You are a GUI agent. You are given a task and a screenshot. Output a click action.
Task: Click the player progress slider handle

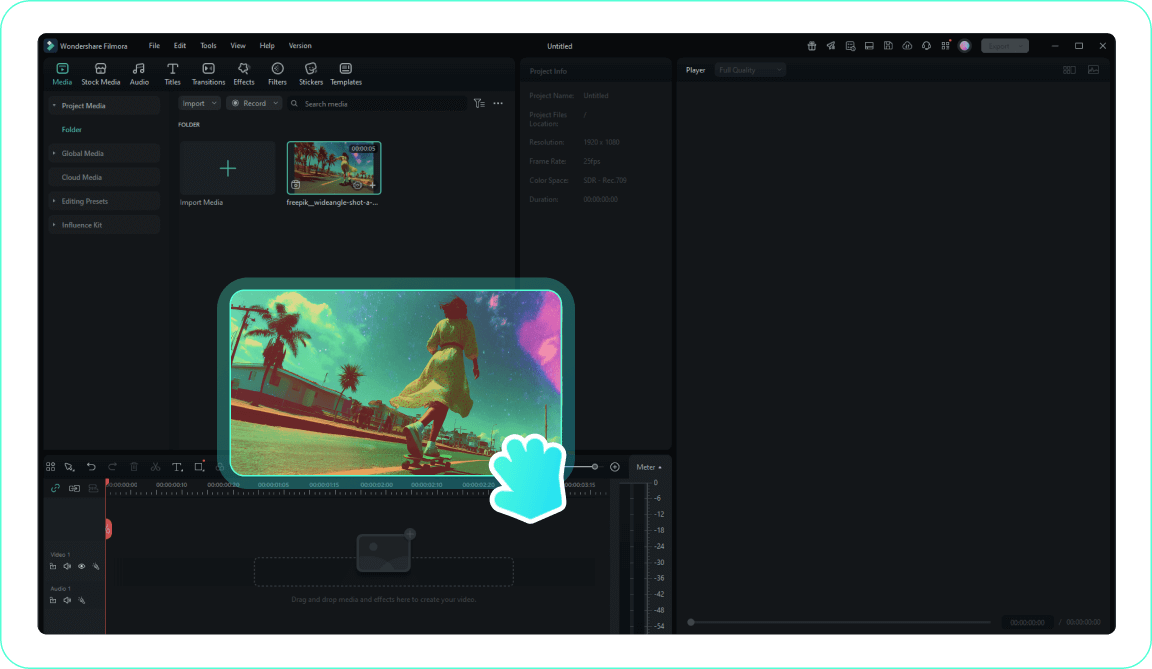click(x=691, y=622)
